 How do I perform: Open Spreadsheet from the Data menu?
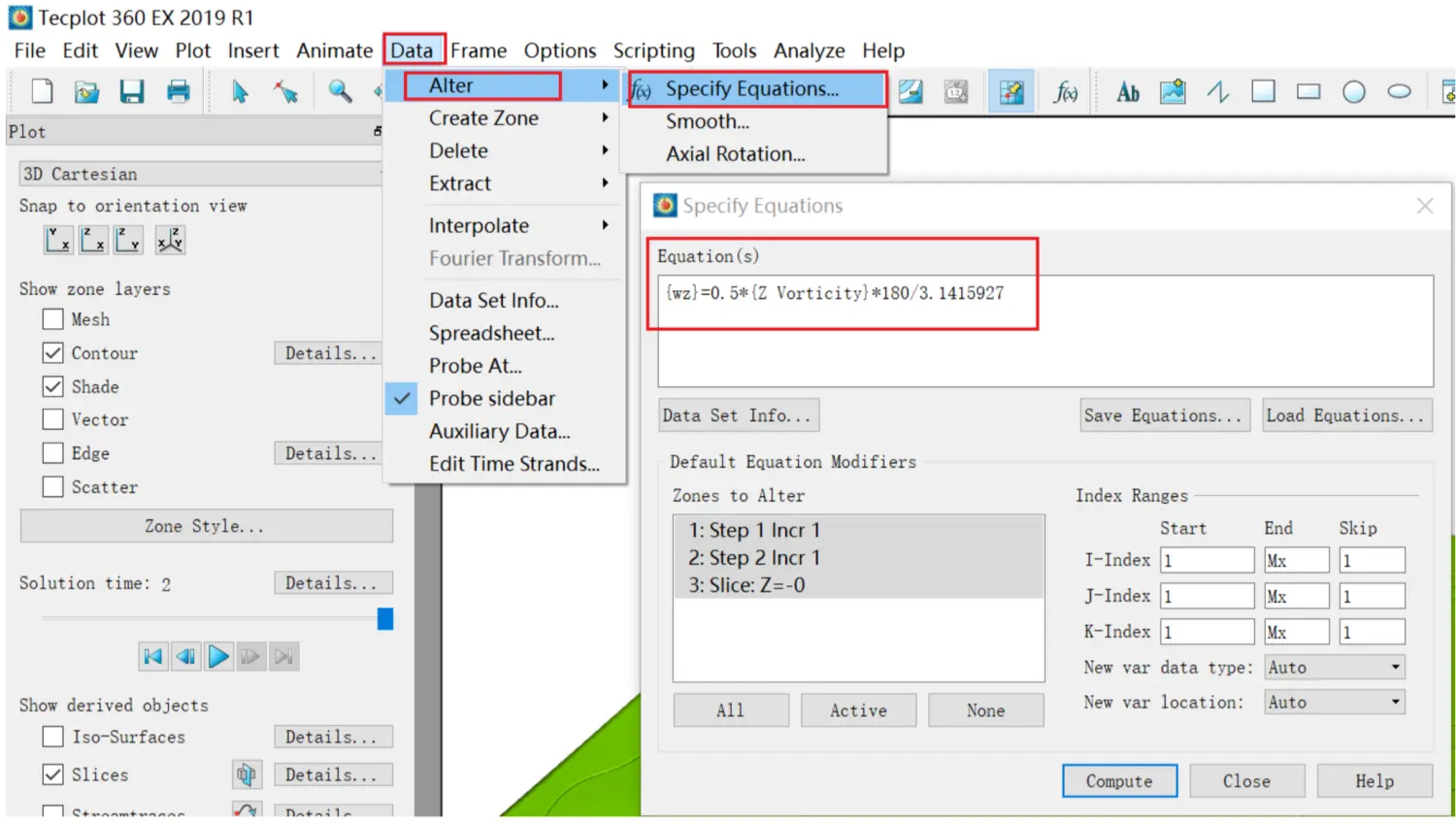pyautogui.click(x=504, y=334)
